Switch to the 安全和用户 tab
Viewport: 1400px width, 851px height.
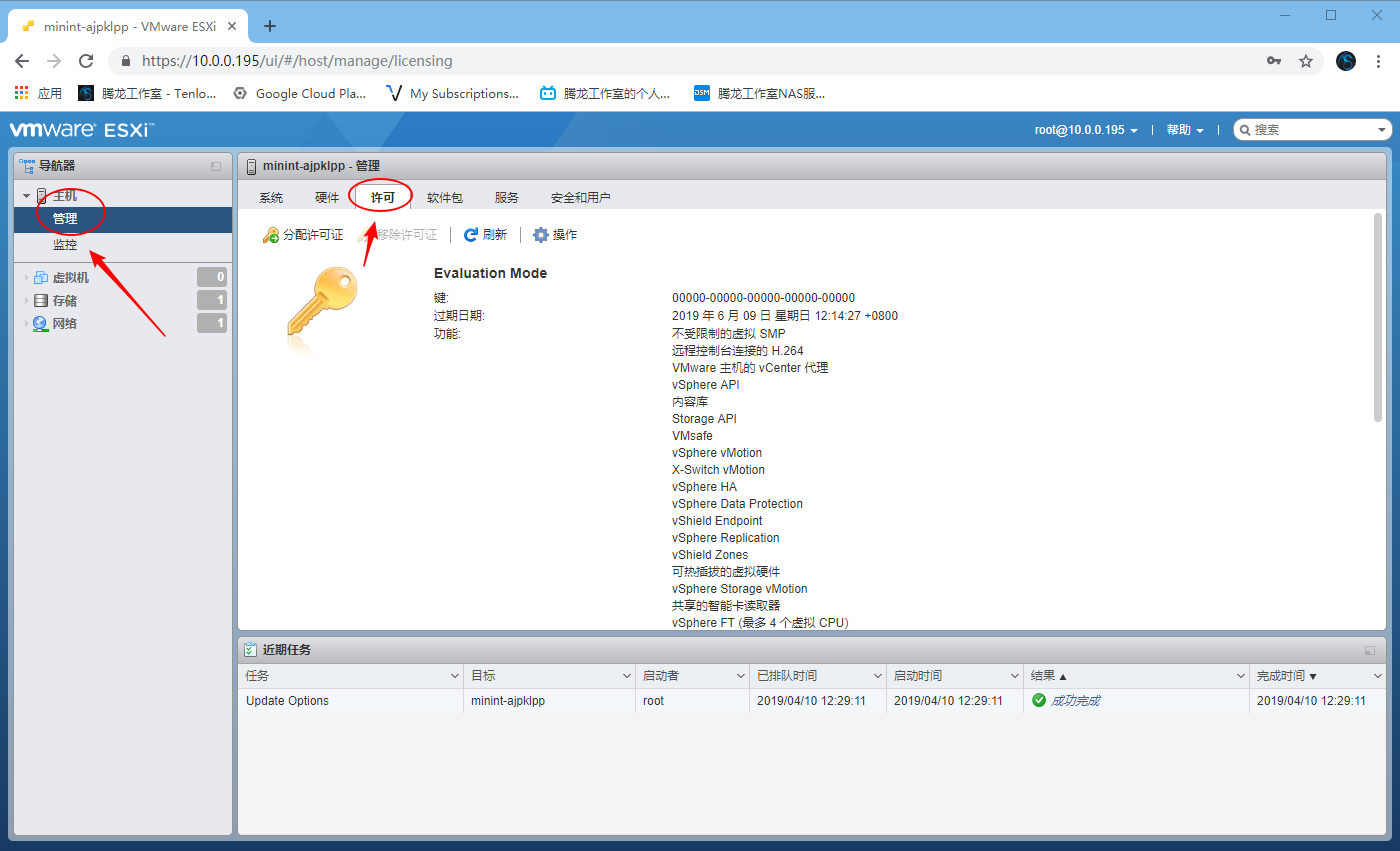point(581,197)
